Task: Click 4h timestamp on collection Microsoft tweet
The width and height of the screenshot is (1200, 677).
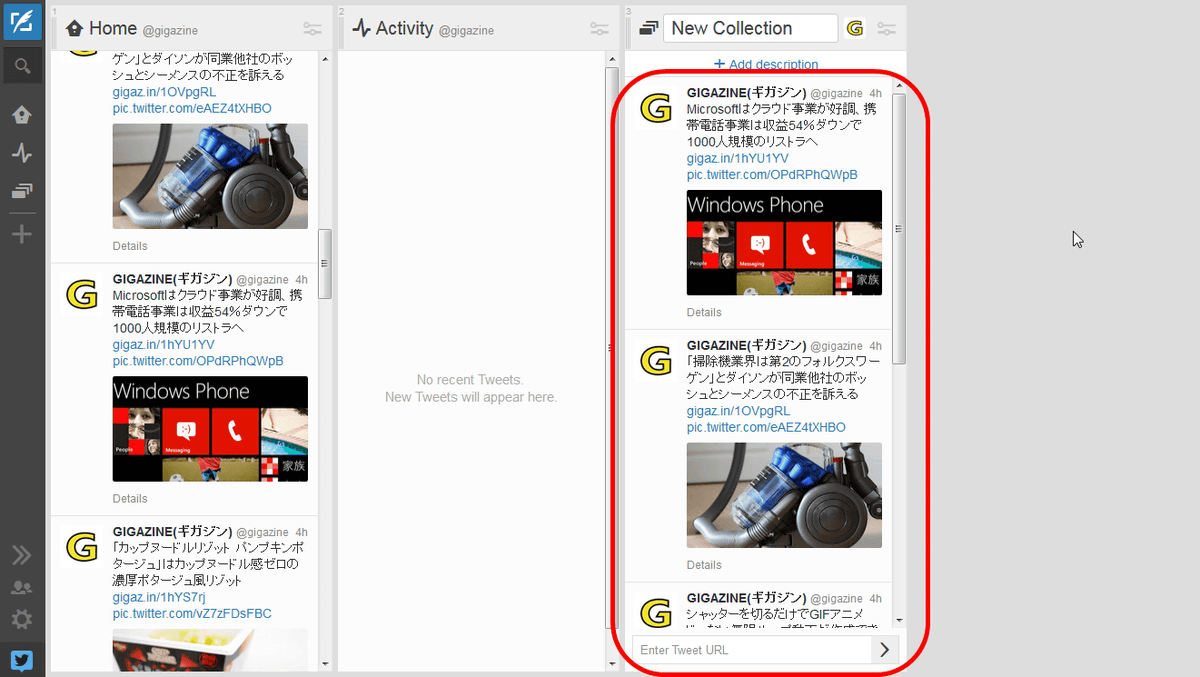Action: (876, 93)
